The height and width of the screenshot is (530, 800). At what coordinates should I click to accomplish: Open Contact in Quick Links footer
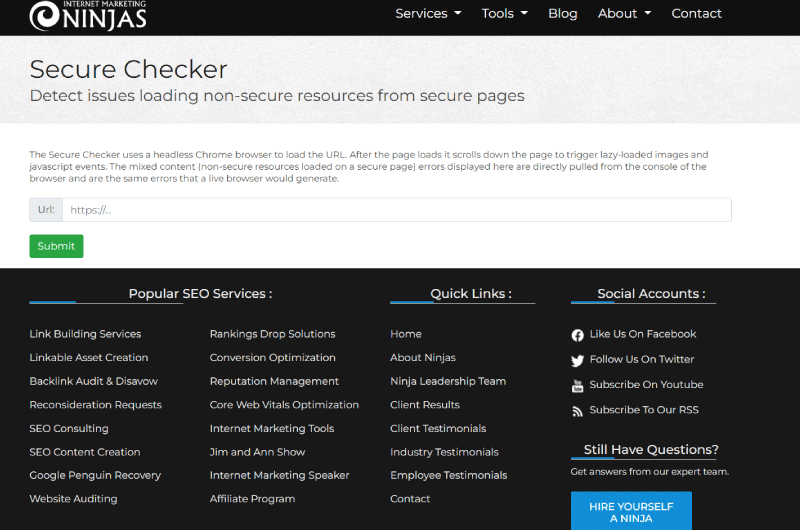pos(410,499)
